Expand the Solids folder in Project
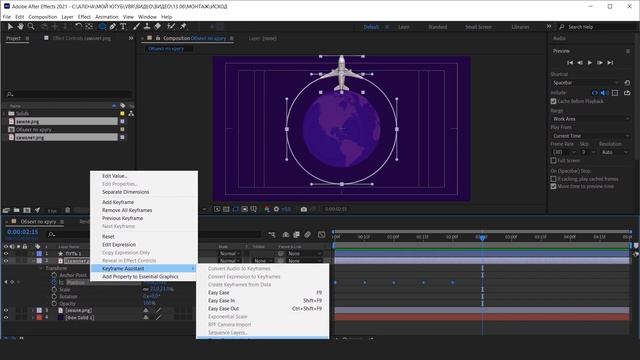Screen dimensions: 640x360 pos(5,113)
